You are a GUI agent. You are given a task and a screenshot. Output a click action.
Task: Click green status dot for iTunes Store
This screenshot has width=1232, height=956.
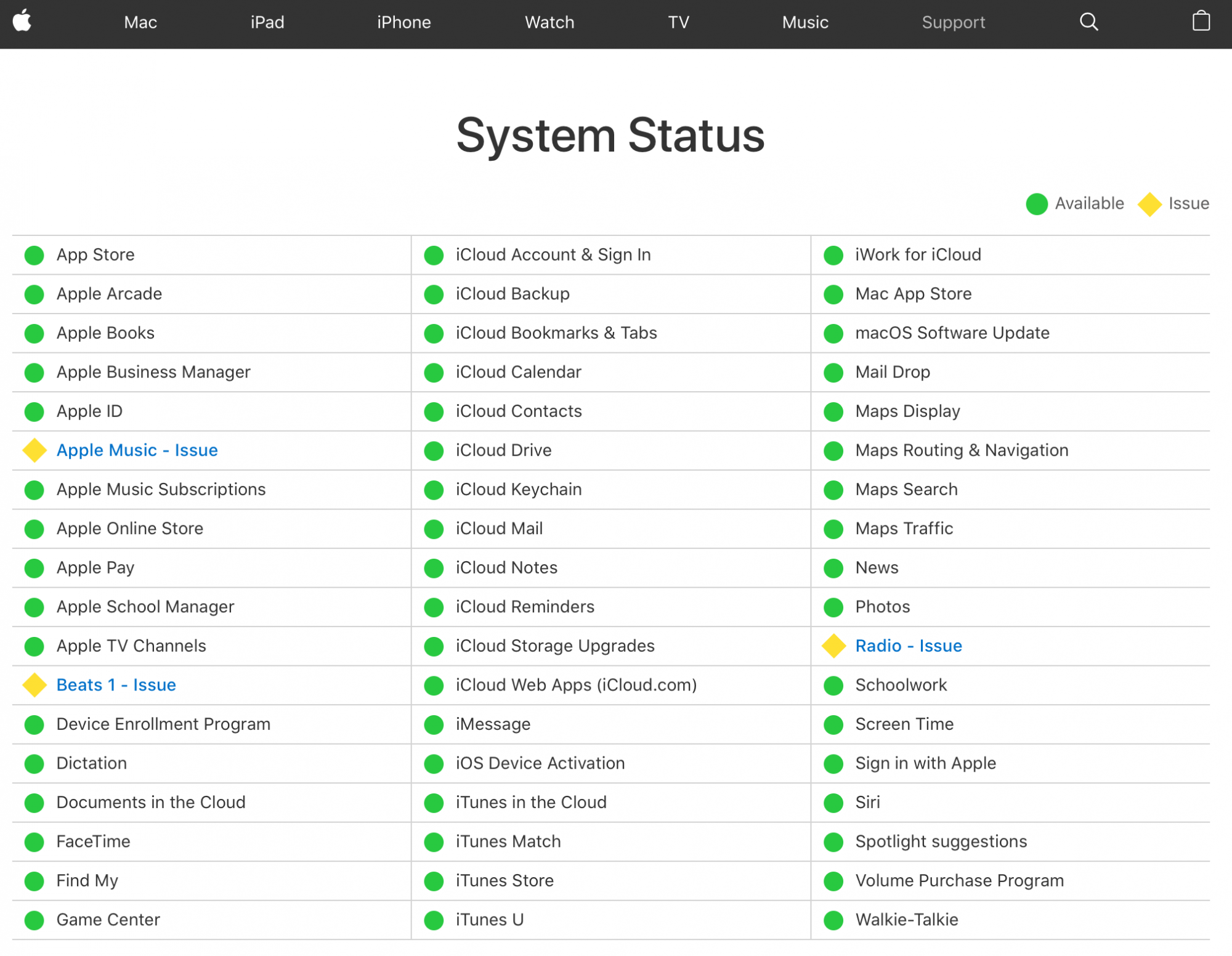[434, 881]
